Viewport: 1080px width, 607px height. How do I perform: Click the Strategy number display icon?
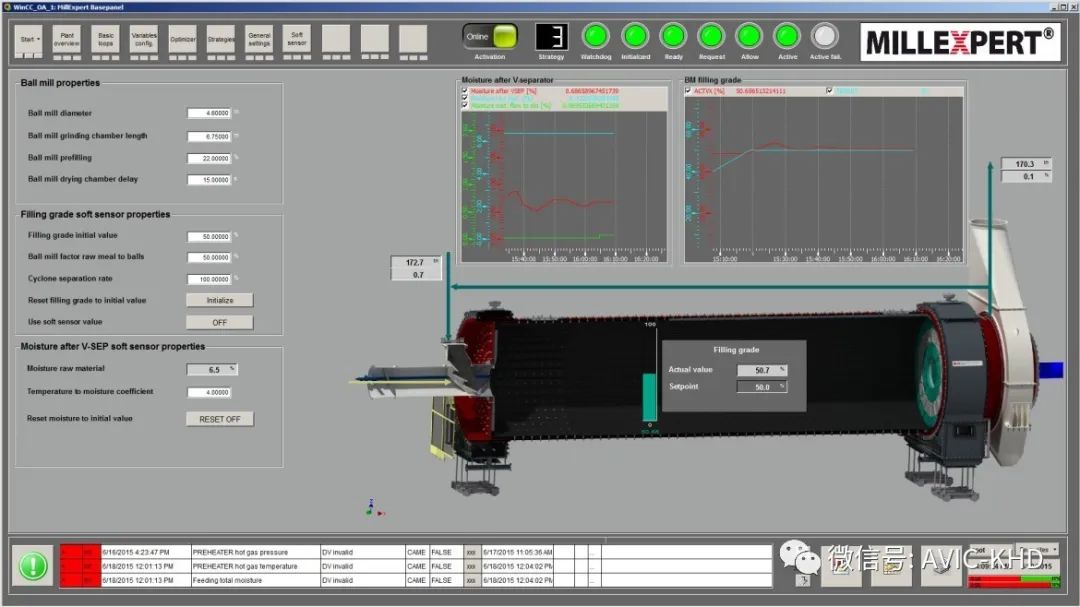(551, 37)
